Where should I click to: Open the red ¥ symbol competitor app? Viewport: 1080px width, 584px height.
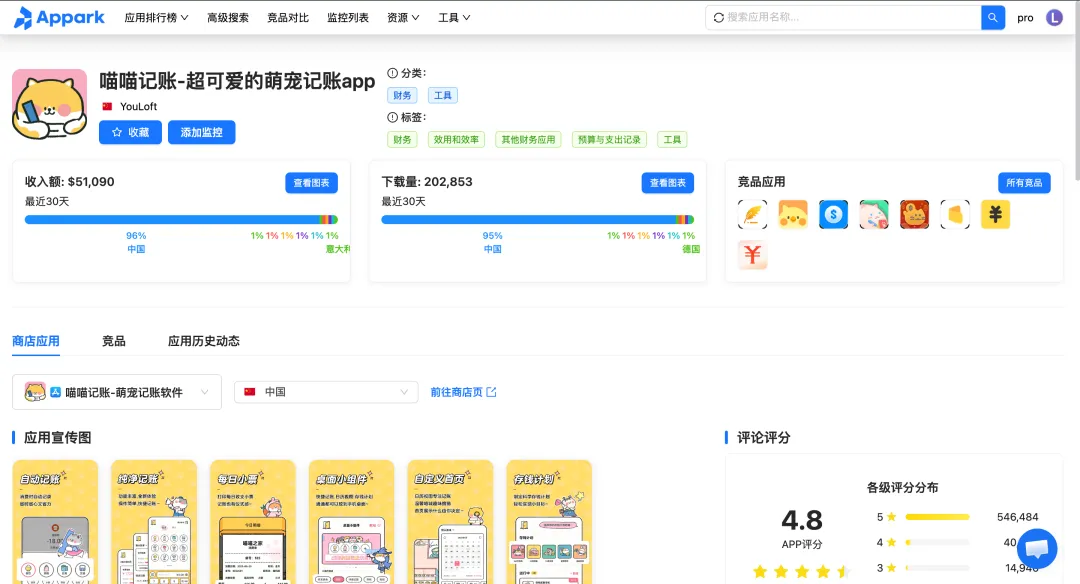[752, 255]
